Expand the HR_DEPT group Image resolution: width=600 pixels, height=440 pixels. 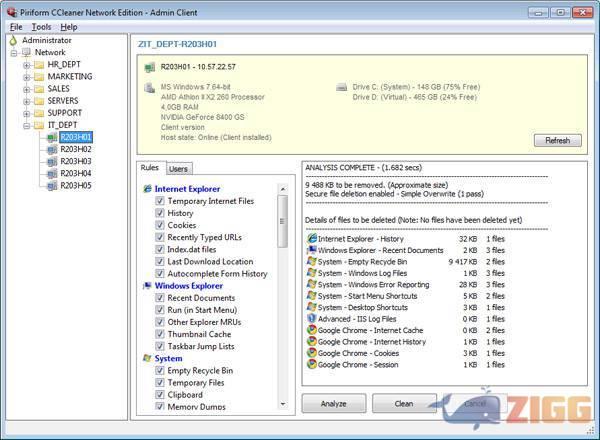(26, 65)
